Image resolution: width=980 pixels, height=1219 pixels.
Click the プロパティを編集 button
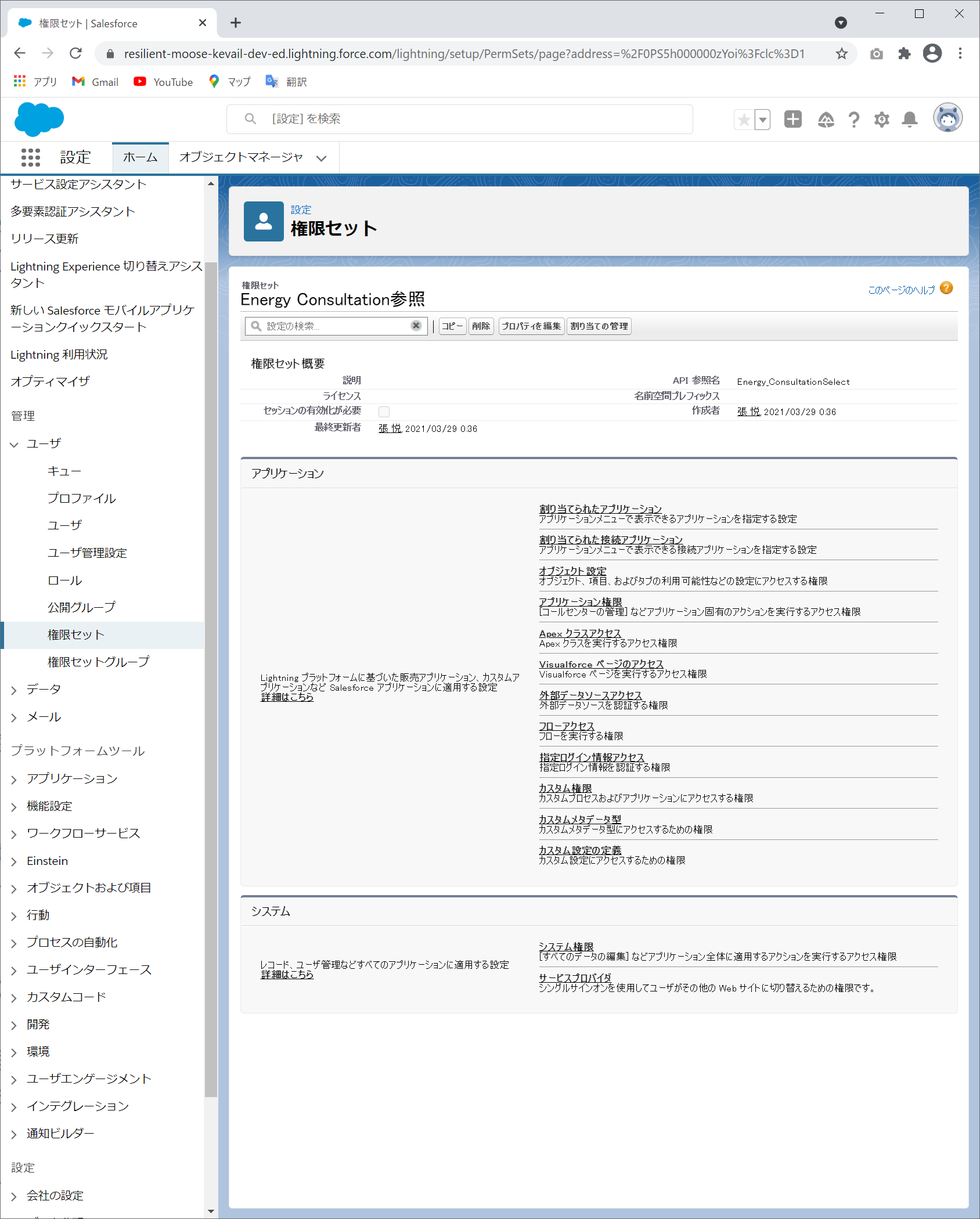click(x=531, y=326)
